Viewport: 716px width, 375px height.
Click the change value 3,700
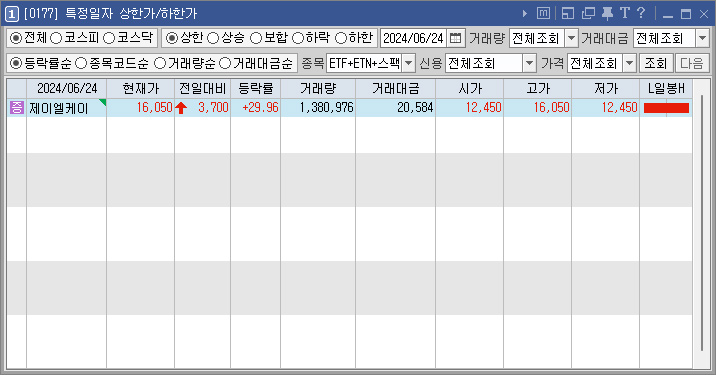click(213, 107)
